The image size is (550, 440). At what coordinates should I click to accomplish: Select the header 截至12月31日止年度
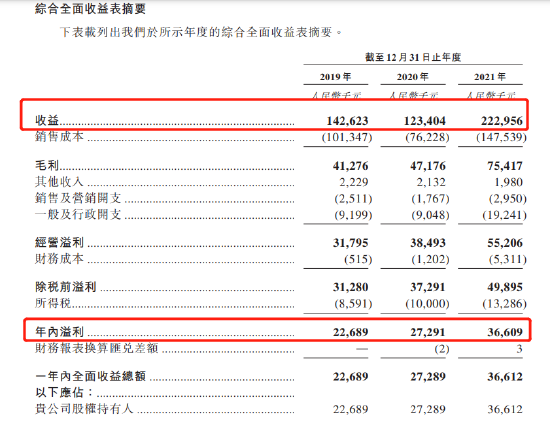point(413,57)
